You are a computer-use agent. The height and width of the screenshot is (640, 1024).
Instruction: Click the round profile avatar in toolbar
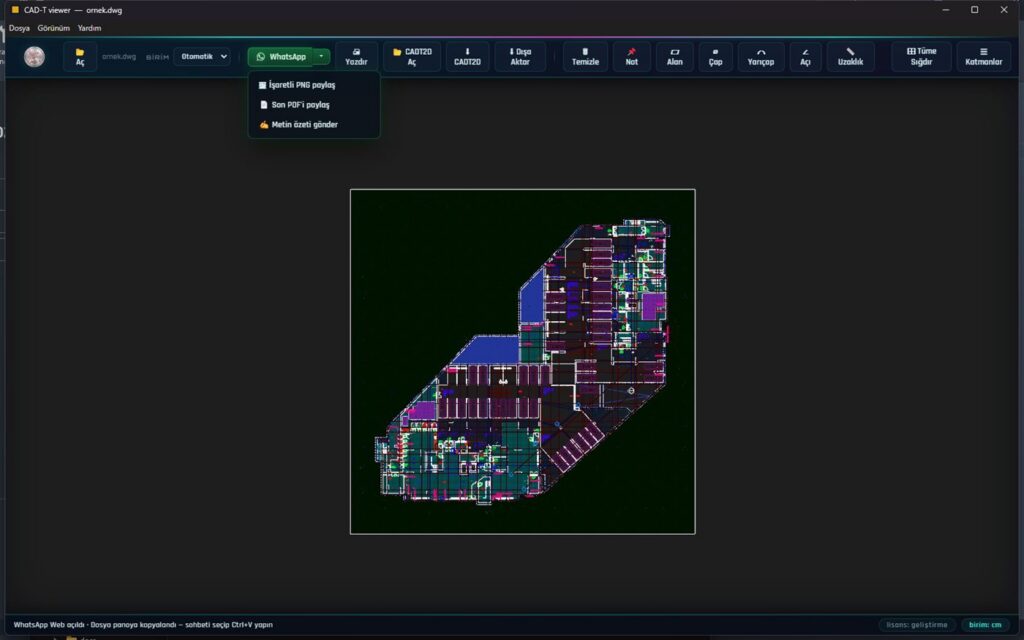[35, 57]
